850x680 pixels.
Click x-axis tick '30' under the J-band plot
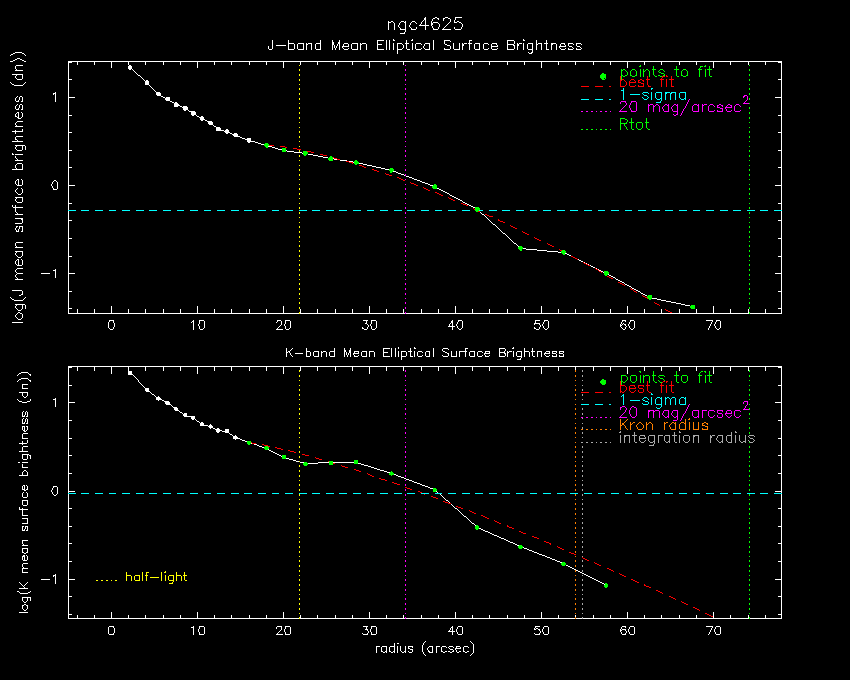[x=370, y=325]
